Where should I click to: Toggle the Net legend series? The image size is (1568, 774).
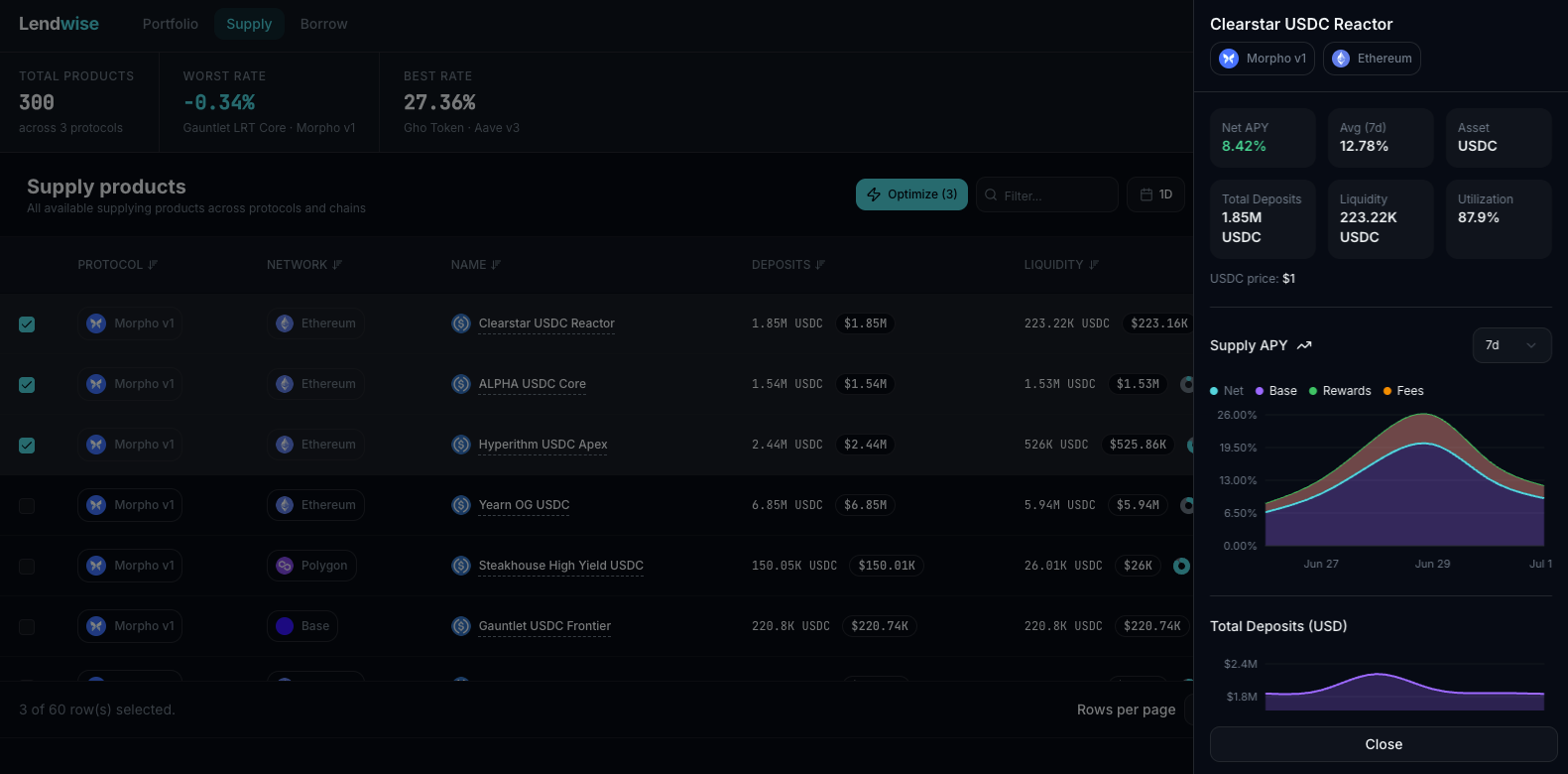[x=1227, y=391]
